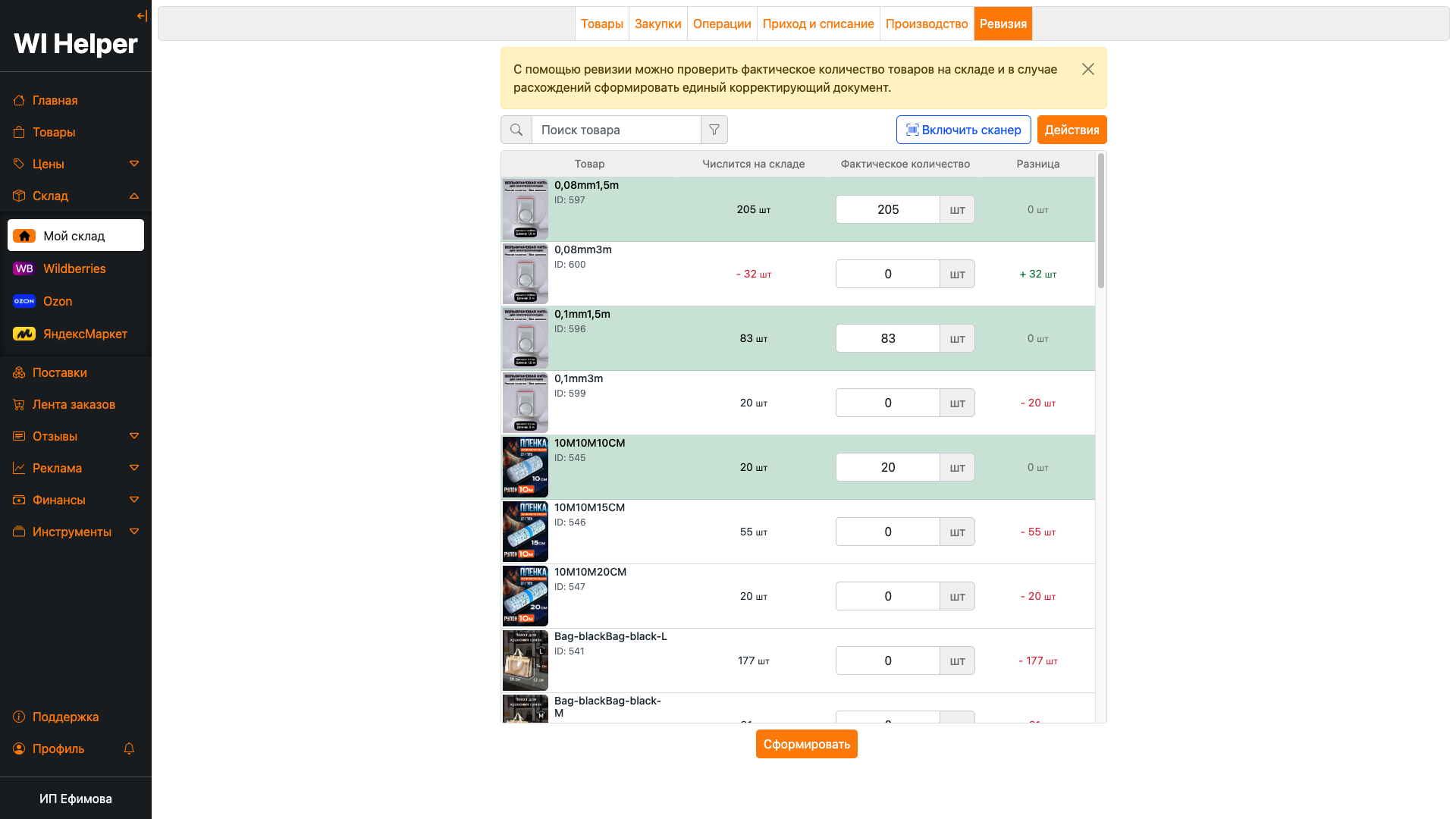Go to Главная home page
Viewport: 1456px width, 819px height.
tap(55, 100)
